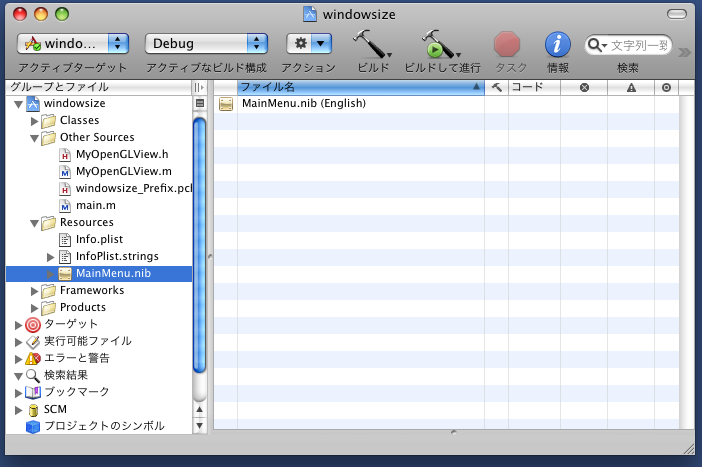702x467 pixels.
Task: Click the Build and Go icon
Action: click(x=440, y=44)
